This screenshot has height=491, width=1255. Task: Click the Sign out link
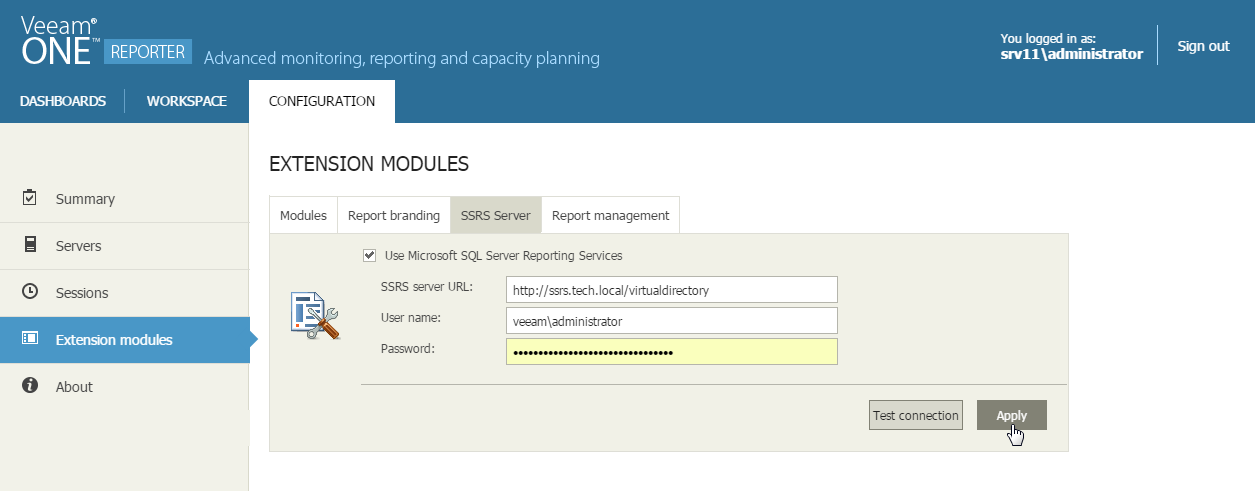1203,46
